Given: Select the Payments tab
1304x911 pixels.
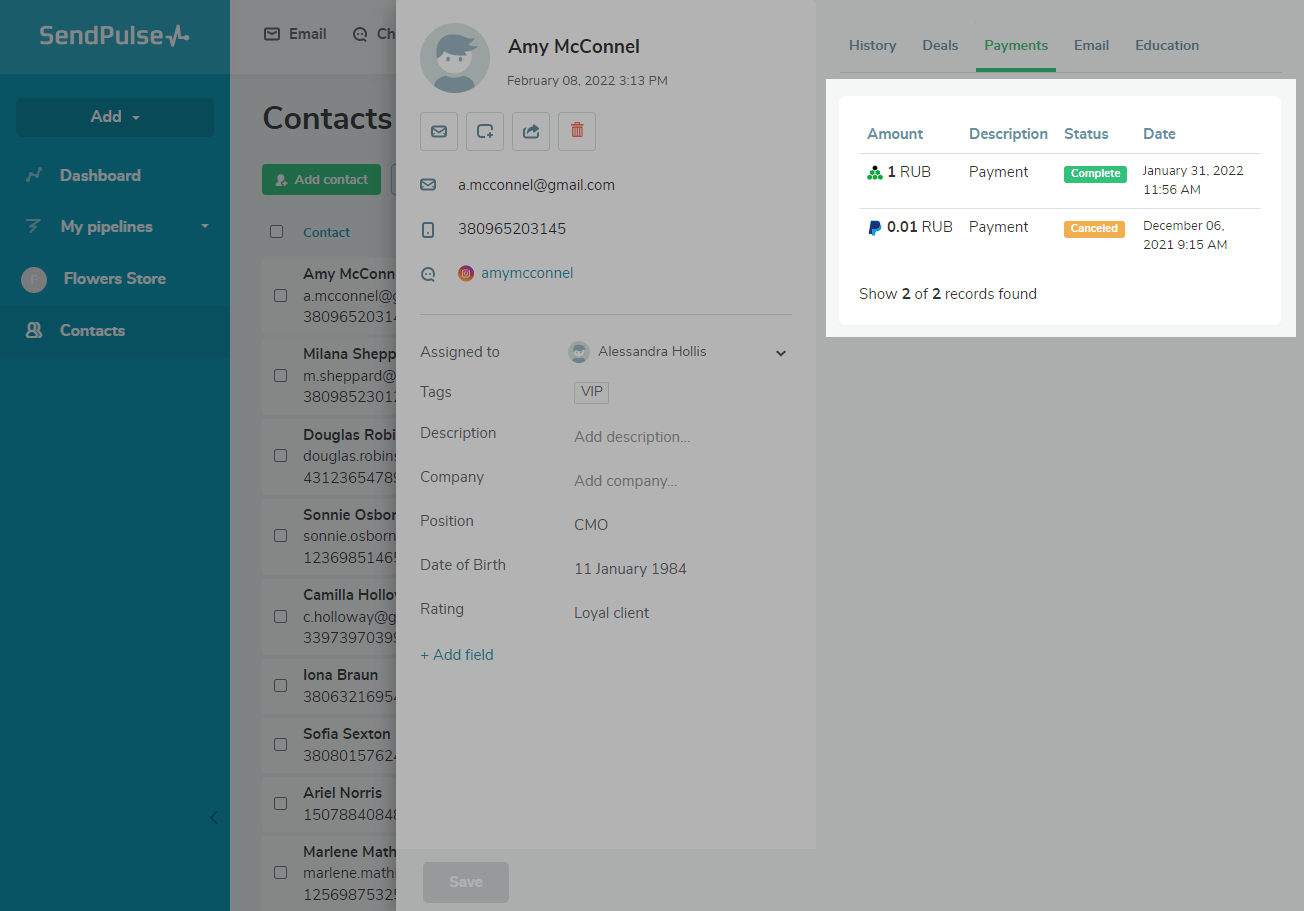Looking at the screenshot, I should point(1016,45).
